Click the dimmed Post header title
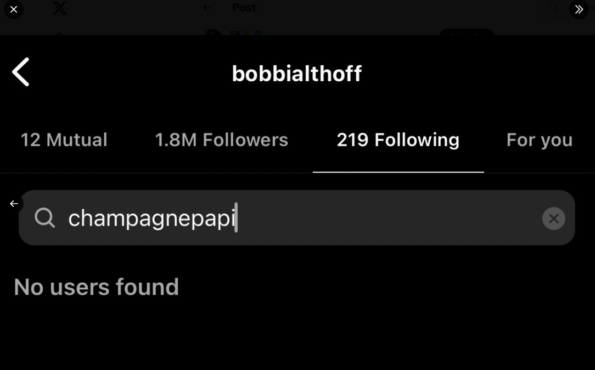The height and width of the screenshot is (370, 595). point(244,8)
